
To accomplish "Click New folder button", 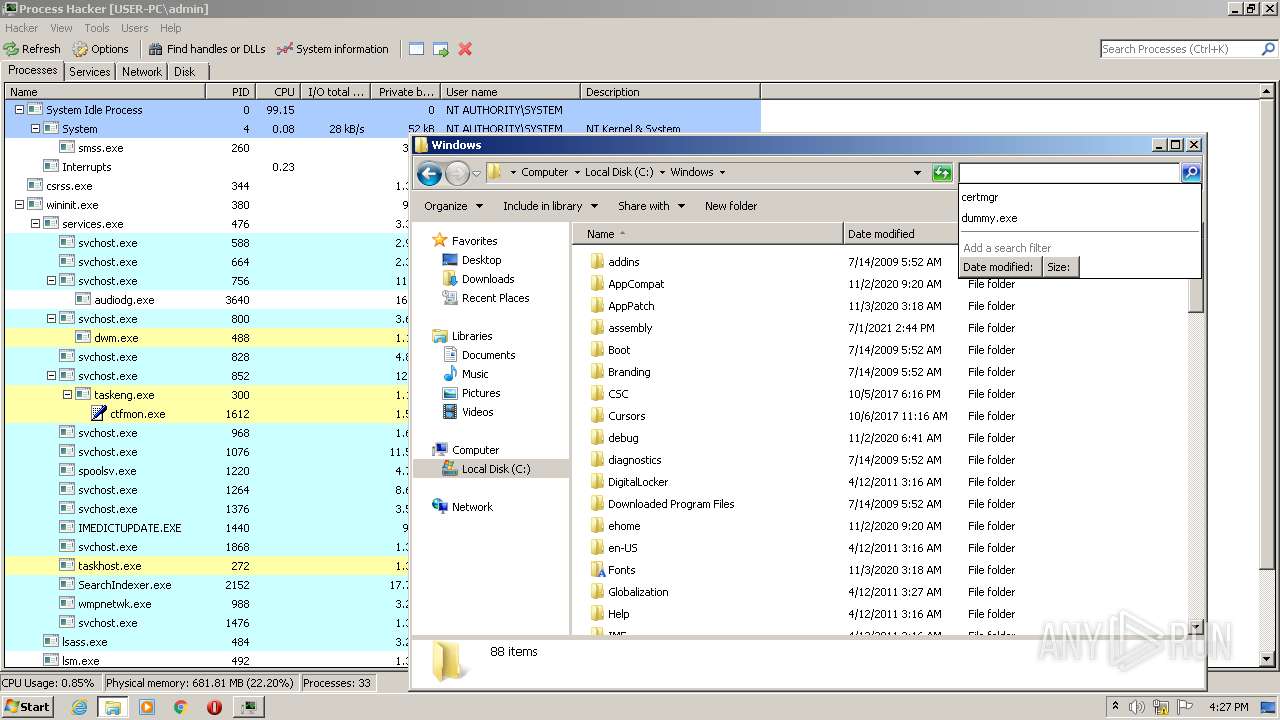I will point(731,206).
